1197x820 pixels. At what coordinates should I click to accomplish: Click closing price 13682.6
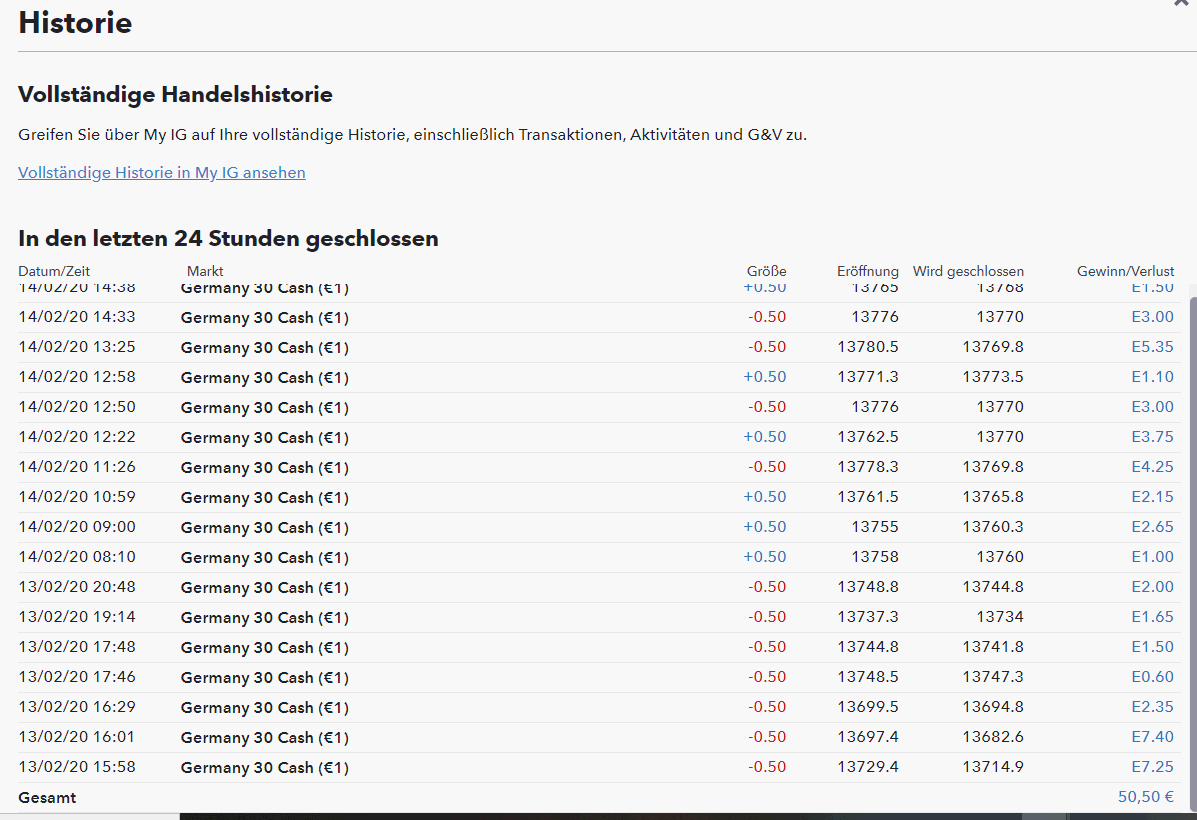point(992,737)
